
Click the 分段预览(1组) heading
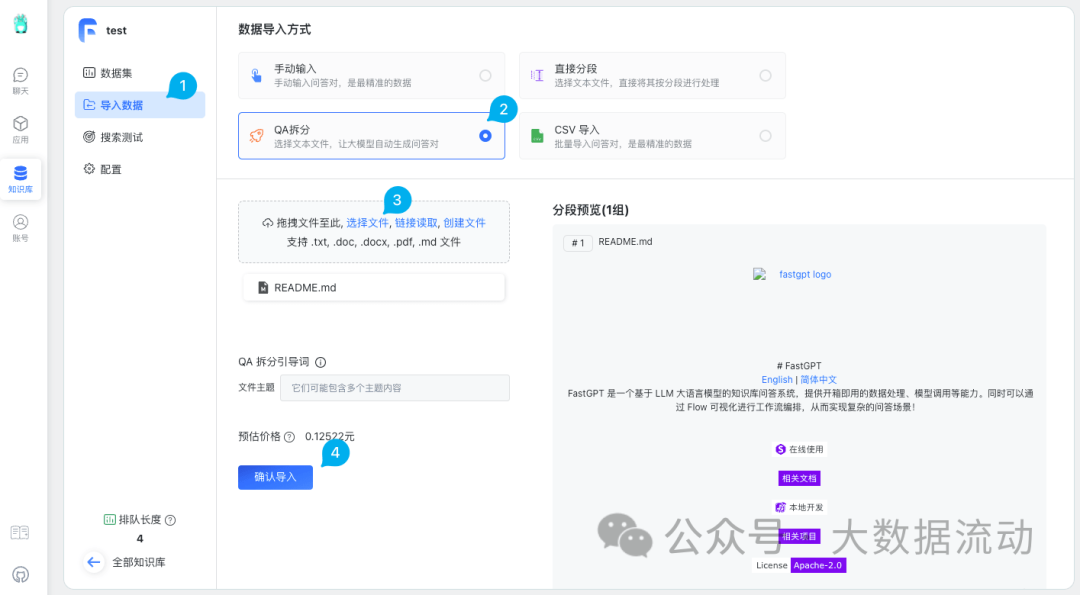(590, 210)
